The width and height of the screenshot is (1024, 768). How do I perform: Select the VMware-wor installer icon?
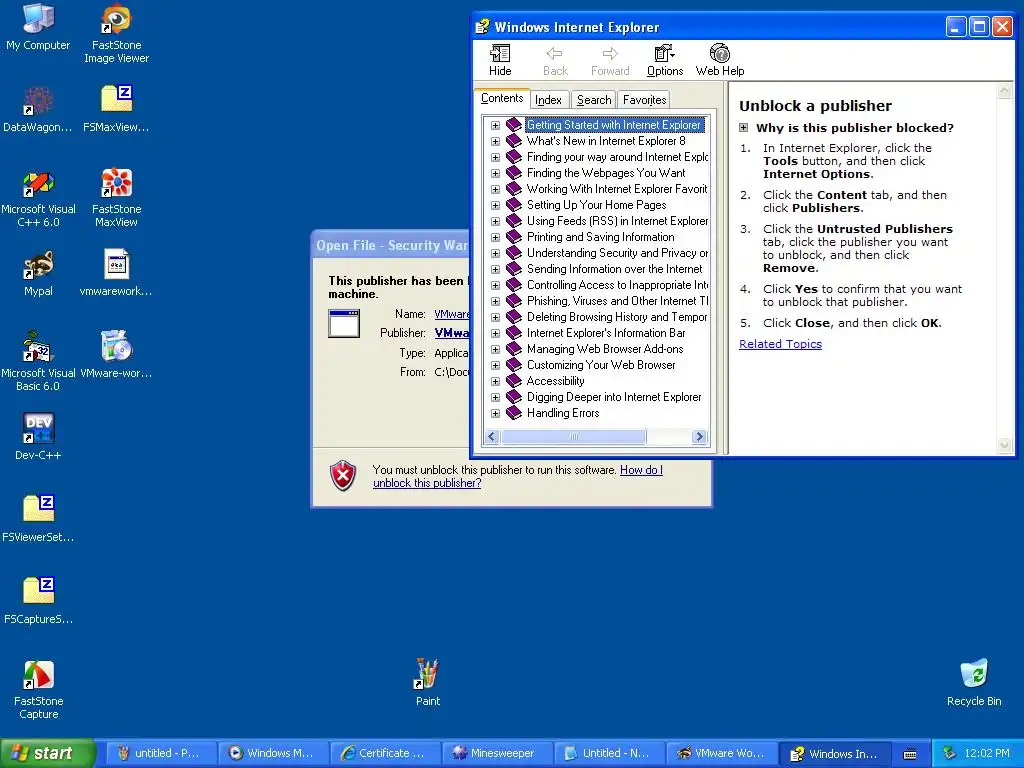pos(116,355)
